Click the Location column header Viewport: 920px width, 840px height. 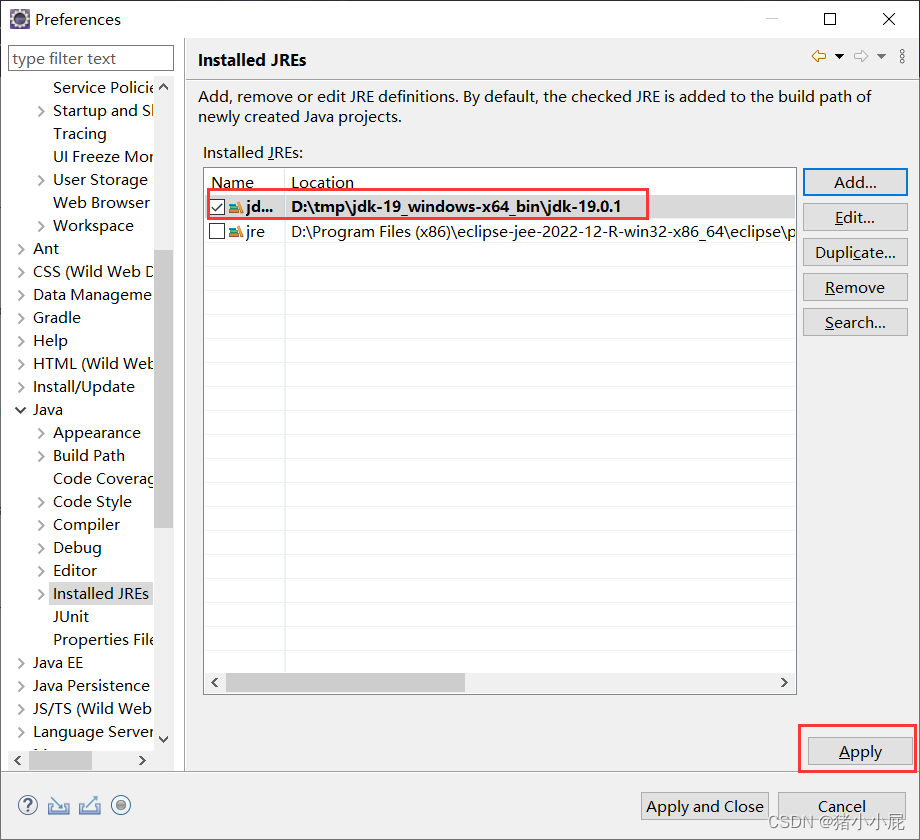coord(540,182)
